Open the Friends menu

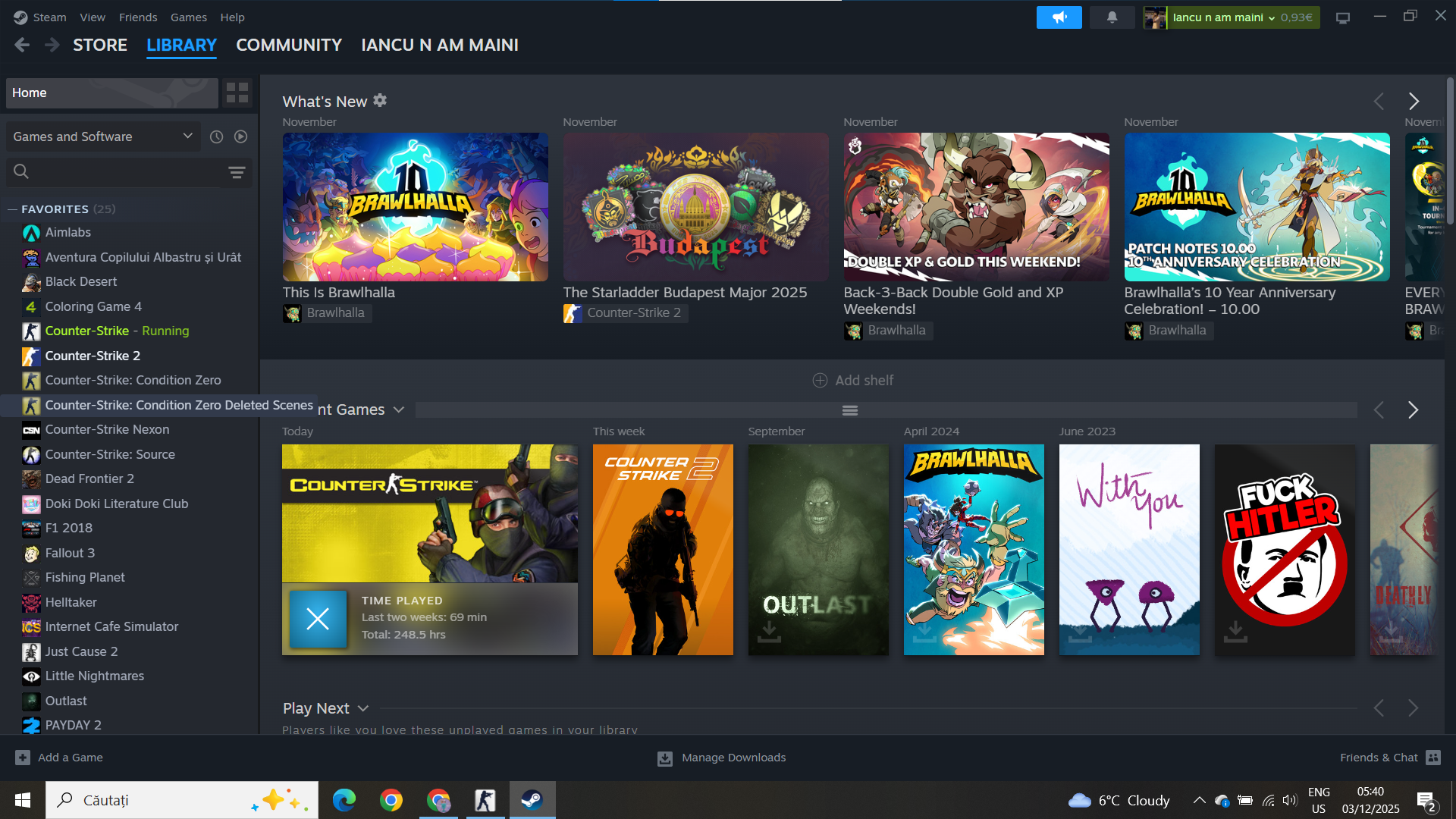point(137,17)
